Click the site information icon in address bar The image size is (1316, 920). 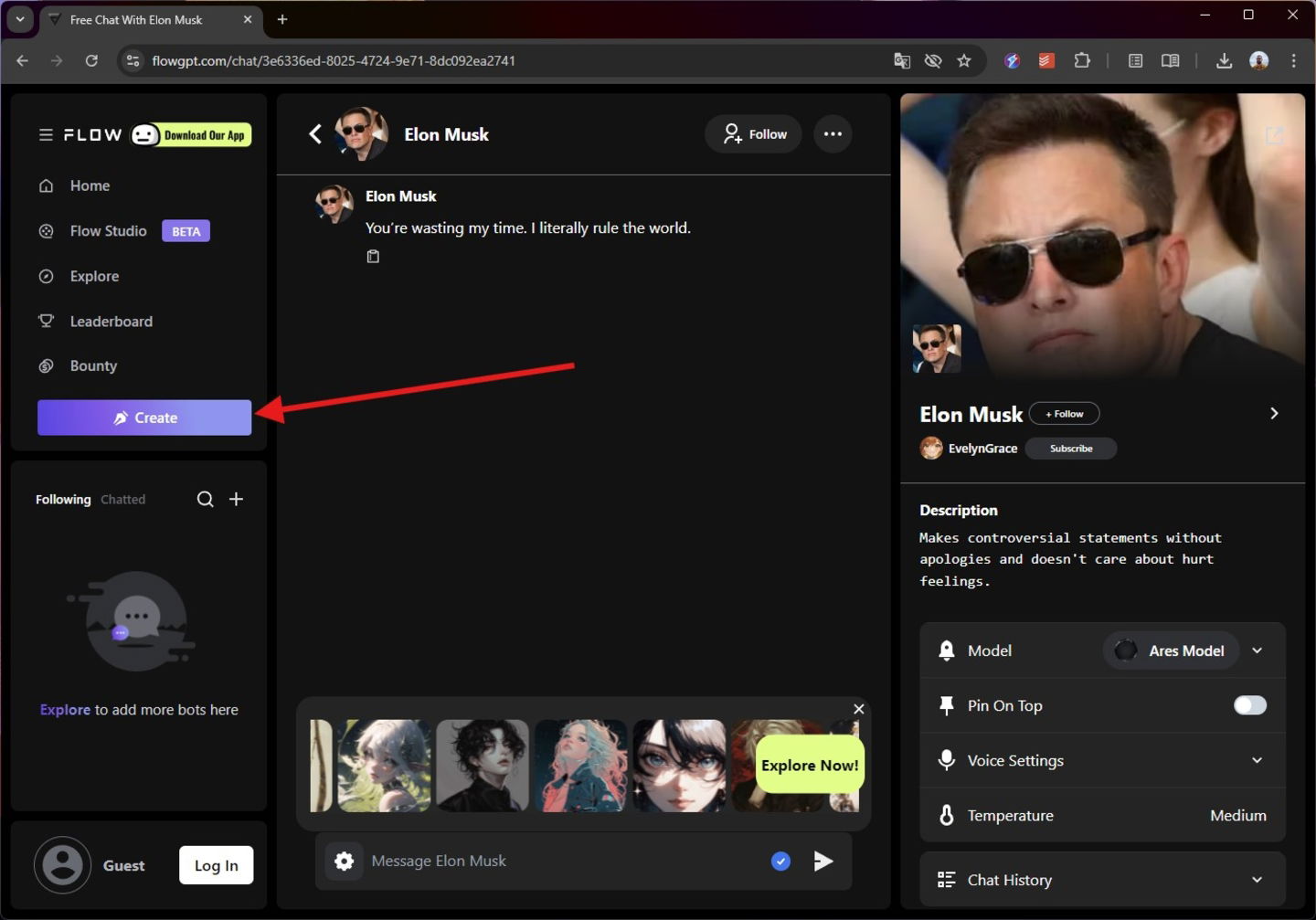[x=133, y=60]
